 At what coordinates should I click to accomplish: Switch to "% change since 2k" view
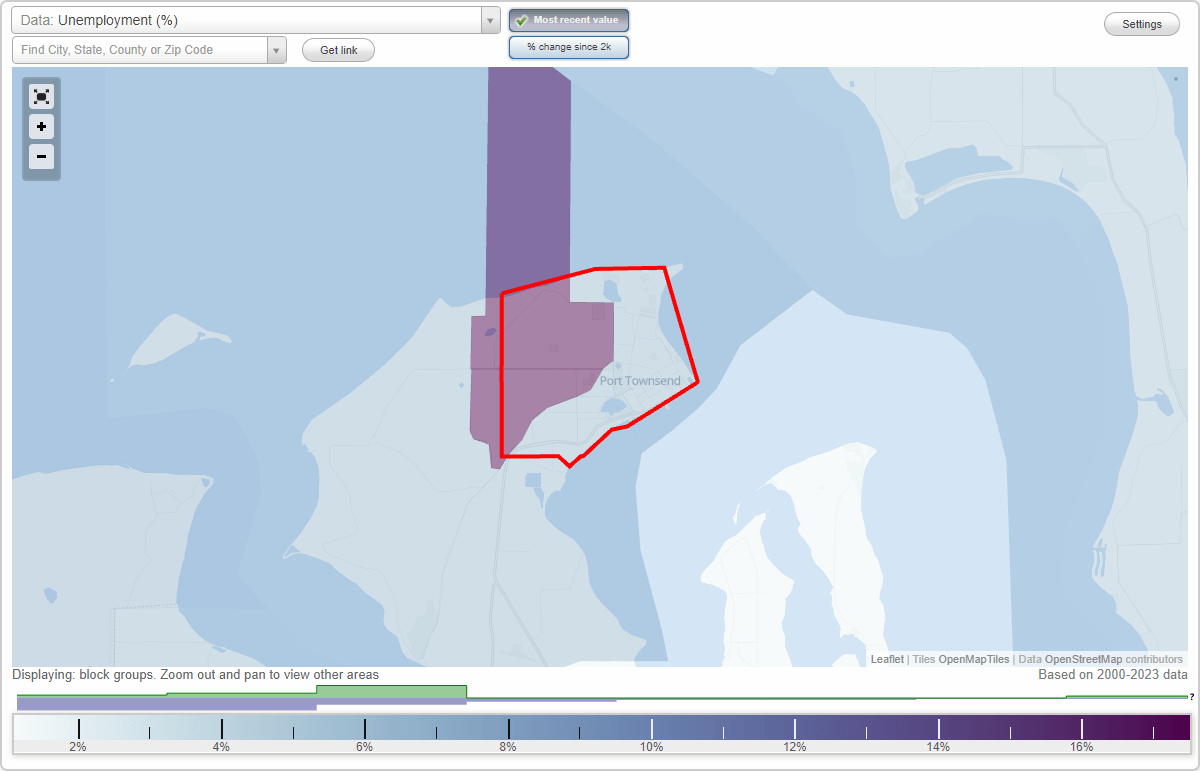pyautogui.click(x=568, y=46)
